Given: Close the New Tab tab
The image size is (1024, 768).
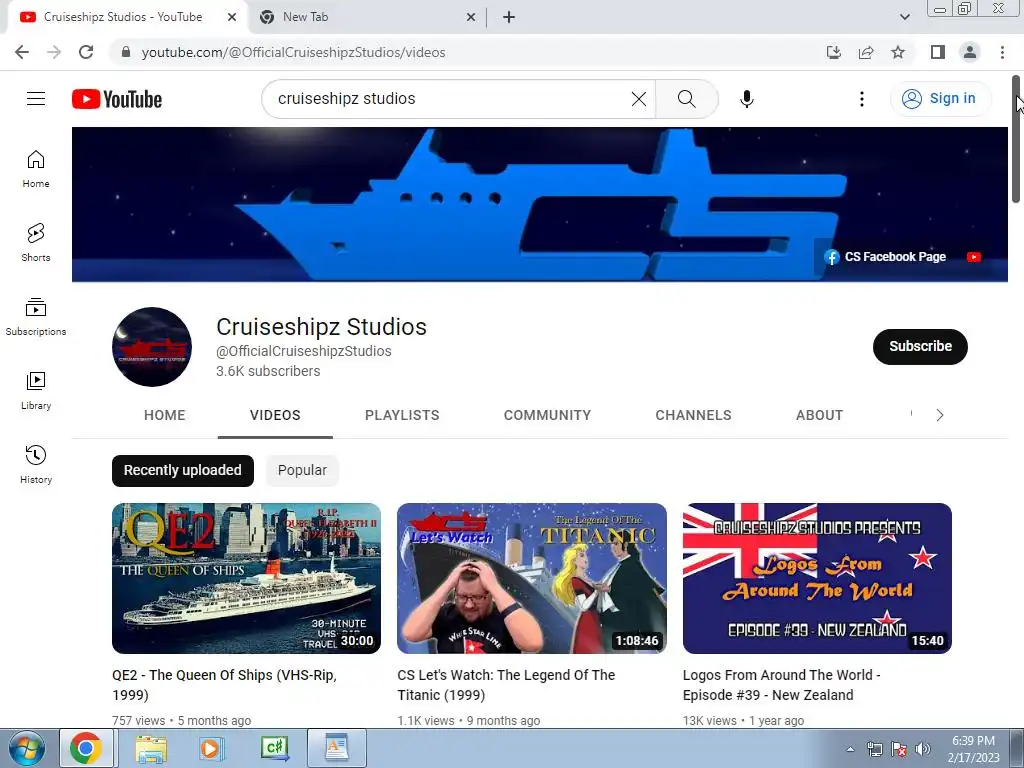Looking at the screenshot, I should (x=471, y=17).
